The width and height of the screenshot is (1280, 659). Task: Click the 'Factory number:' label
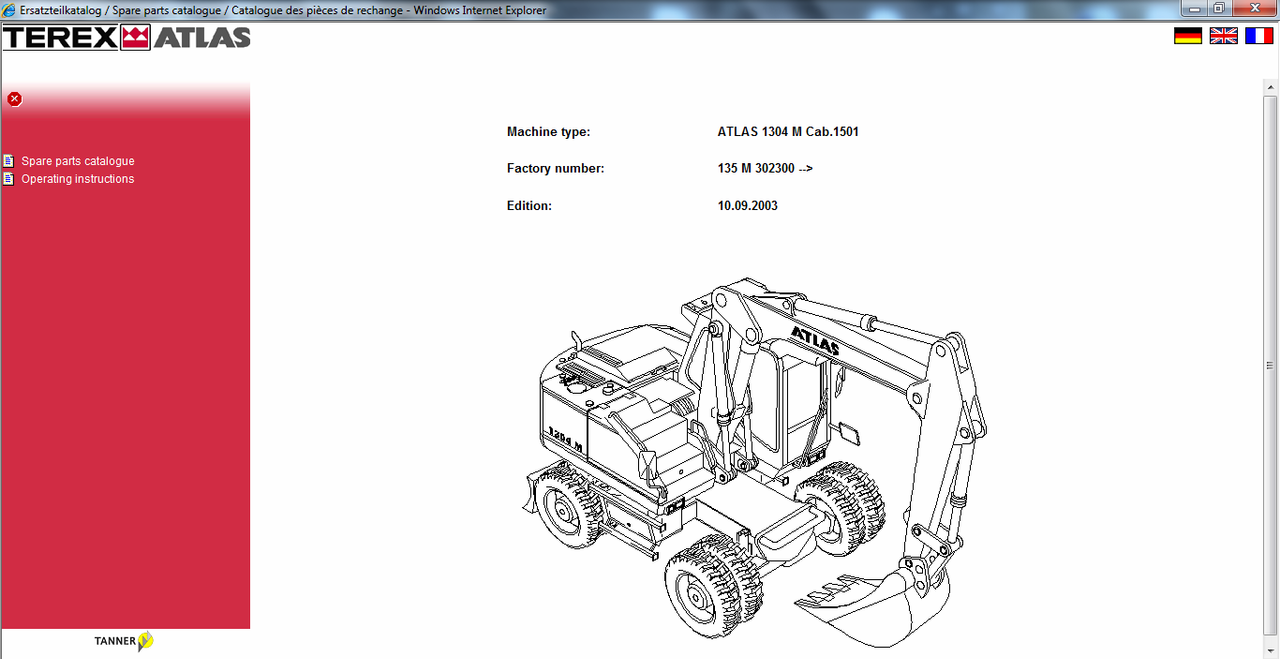[556, 169]
